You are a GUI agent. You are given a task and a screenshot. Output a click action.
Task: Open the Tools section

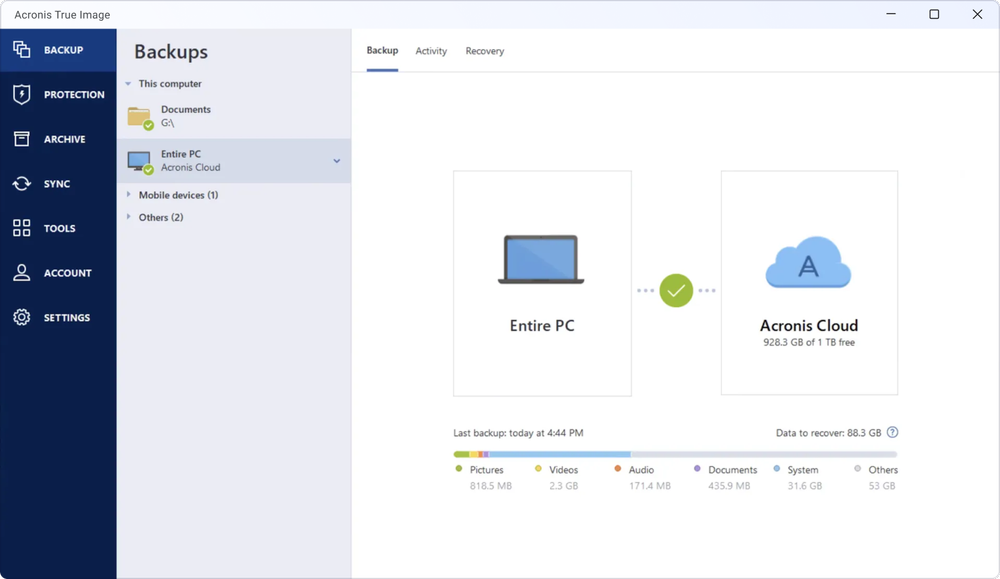click(20, 228)
